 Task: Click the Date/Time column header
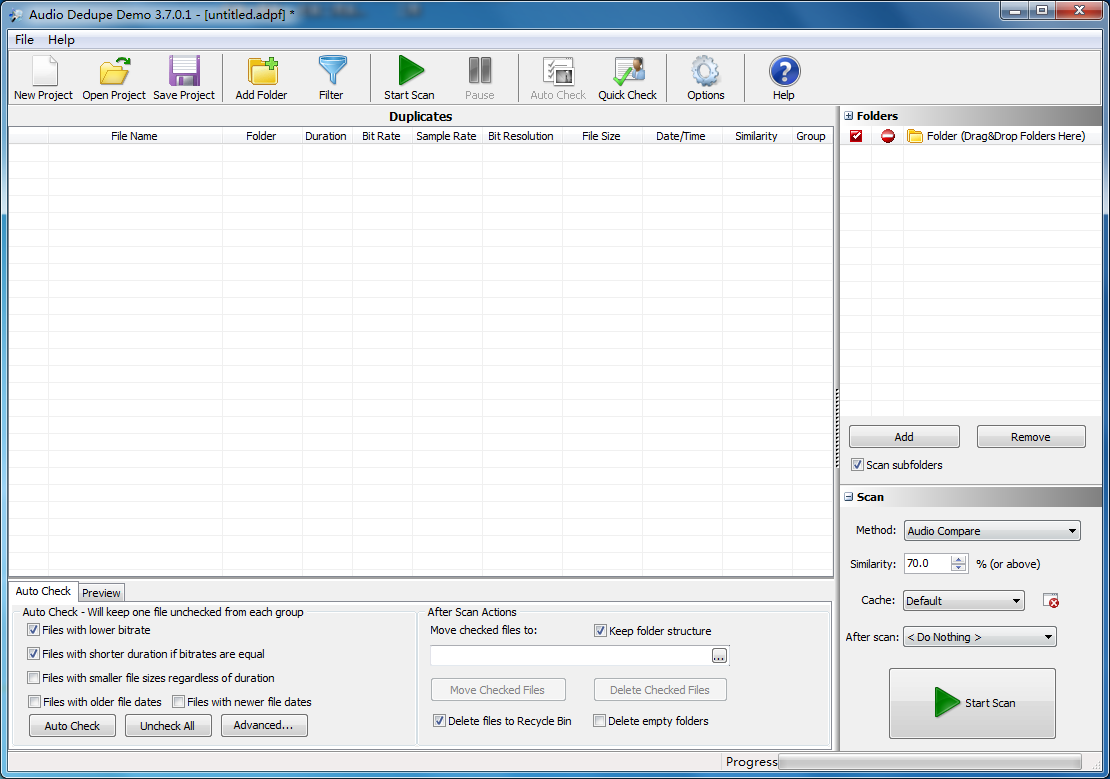(x=680, y=136)
